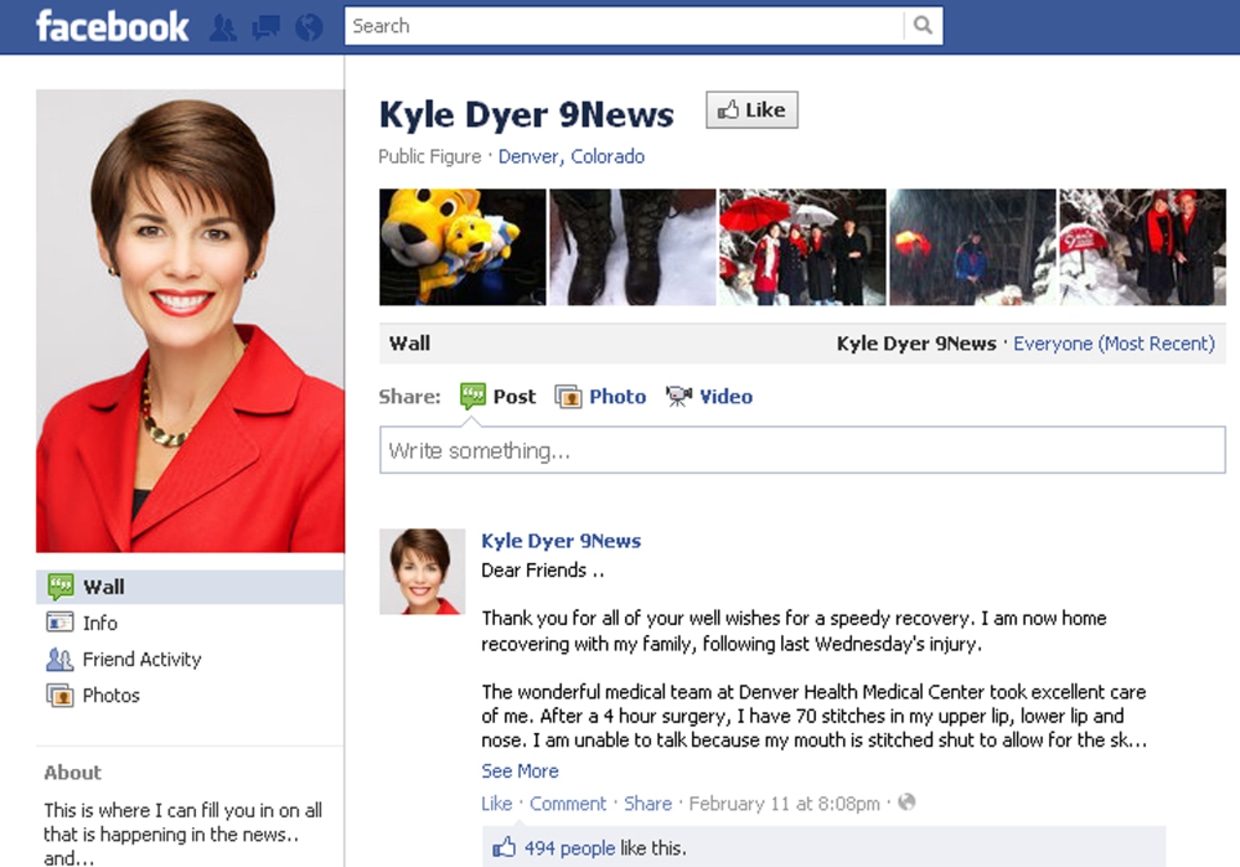Open the large profile picture
Viewport: 1240px width, 867px height.
(x=190, y=321)
